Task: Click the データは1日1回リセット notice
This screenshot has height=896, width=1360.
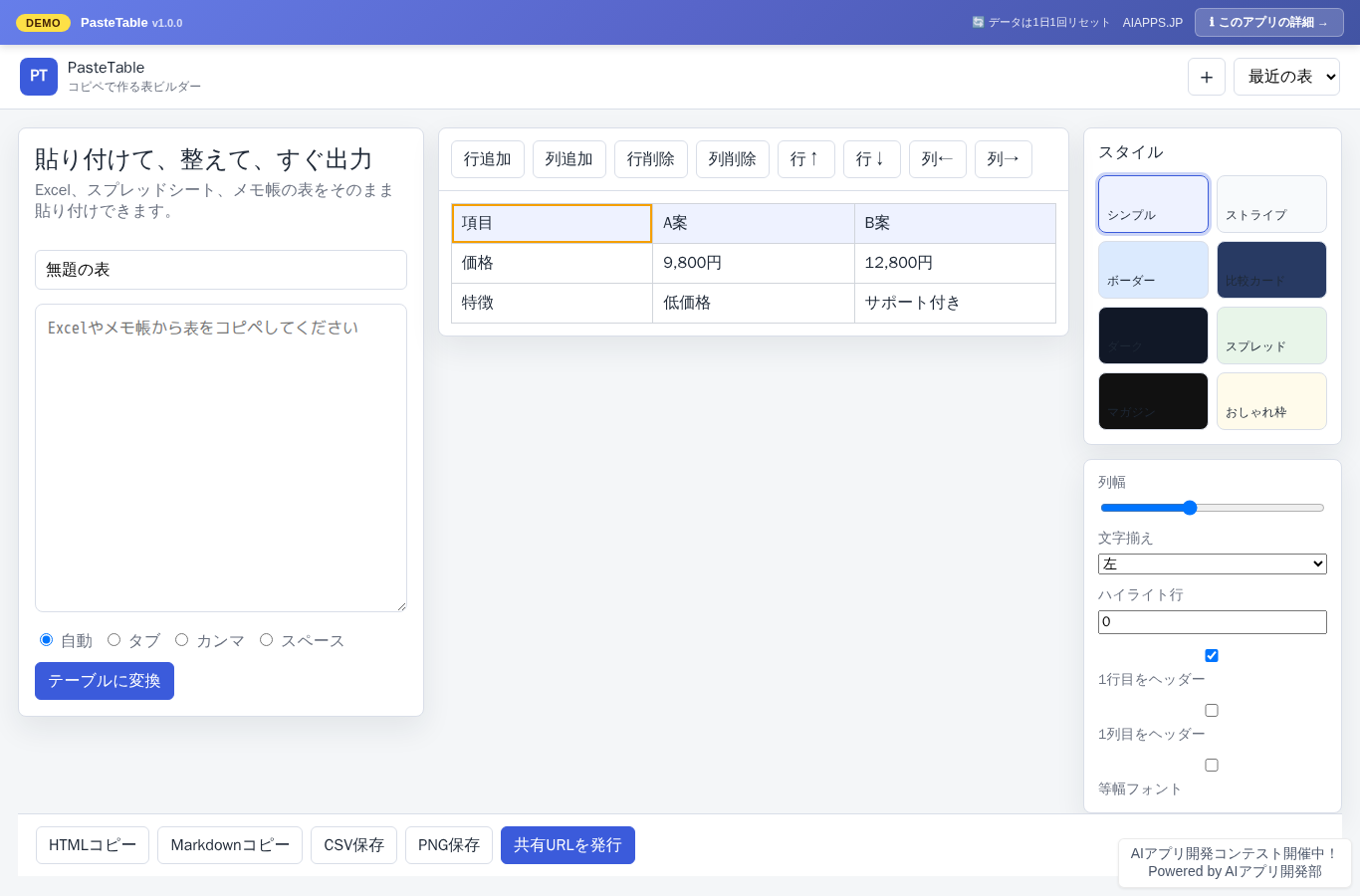Action: tap(1040, 22)
